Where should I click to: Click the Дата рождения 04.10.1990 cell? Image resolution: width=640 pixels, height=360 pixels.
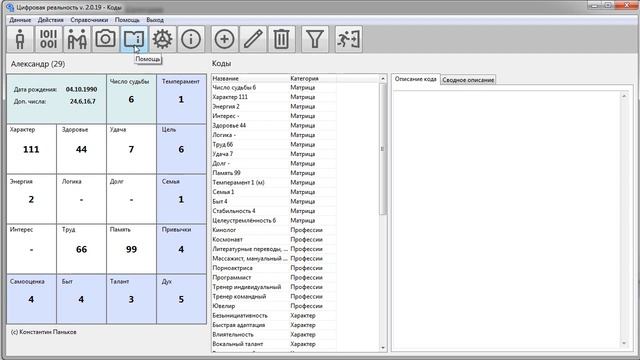(56, 99)
